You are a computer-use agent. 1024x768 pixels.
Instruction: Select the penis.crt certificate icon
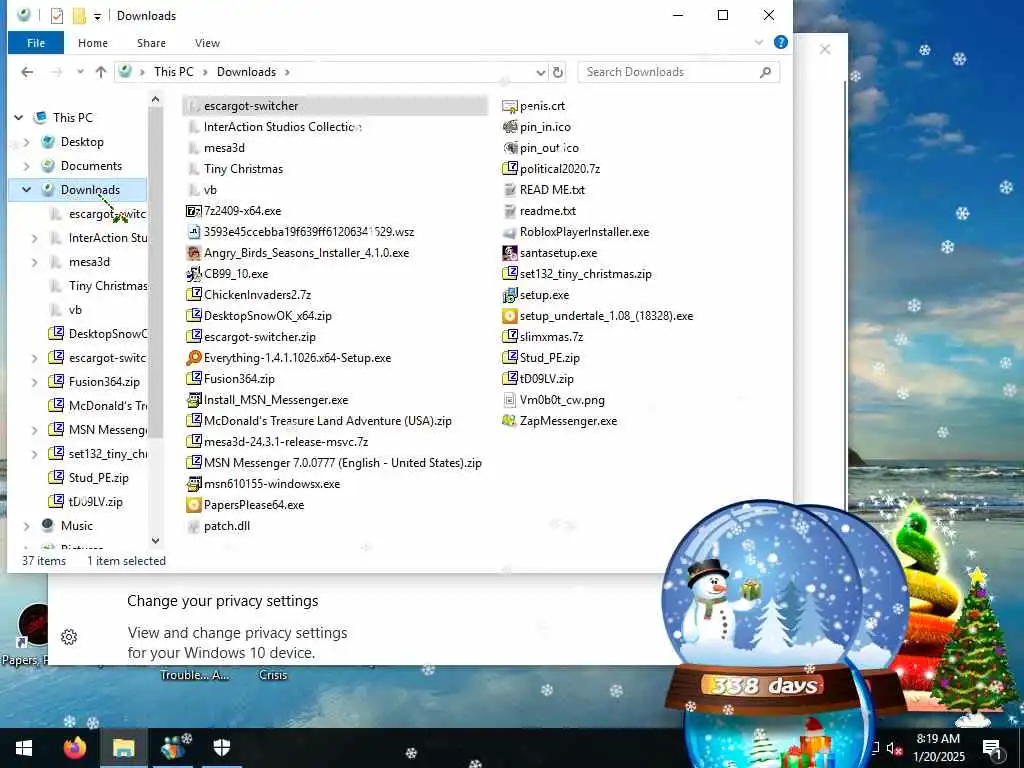pos(509,106)
